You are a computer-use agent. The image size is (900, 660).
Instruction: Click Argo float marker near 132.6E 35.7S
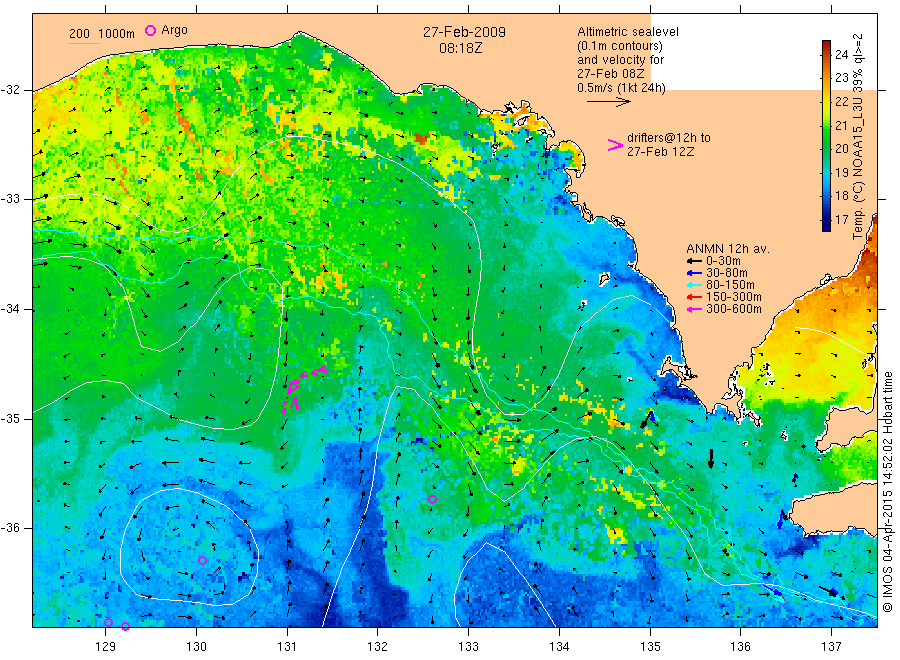(432, 499)
